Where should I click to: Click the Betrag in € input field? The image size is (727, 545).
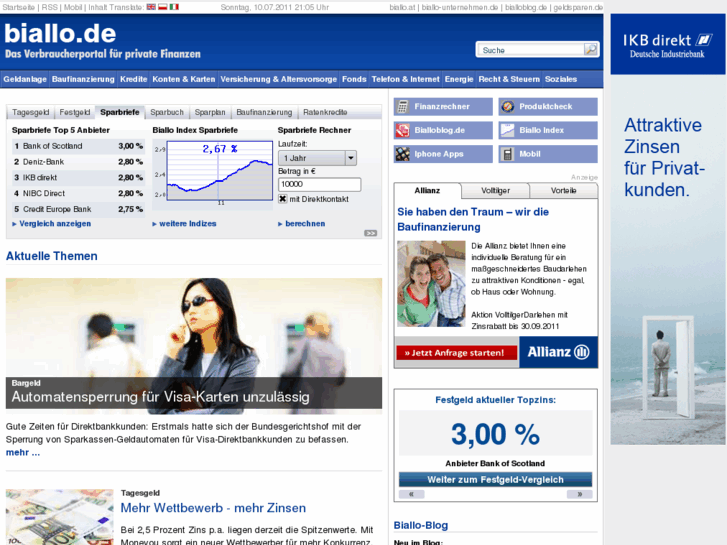point(319,184)
